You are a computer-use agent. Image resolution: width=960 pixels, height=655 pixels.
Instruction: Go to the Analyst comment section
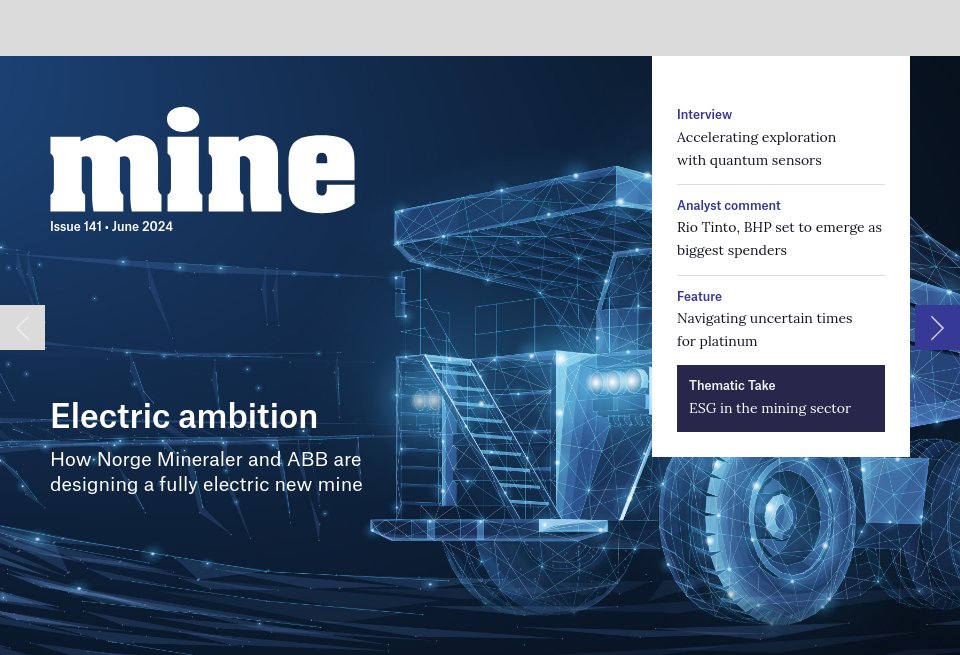(728, 205)
